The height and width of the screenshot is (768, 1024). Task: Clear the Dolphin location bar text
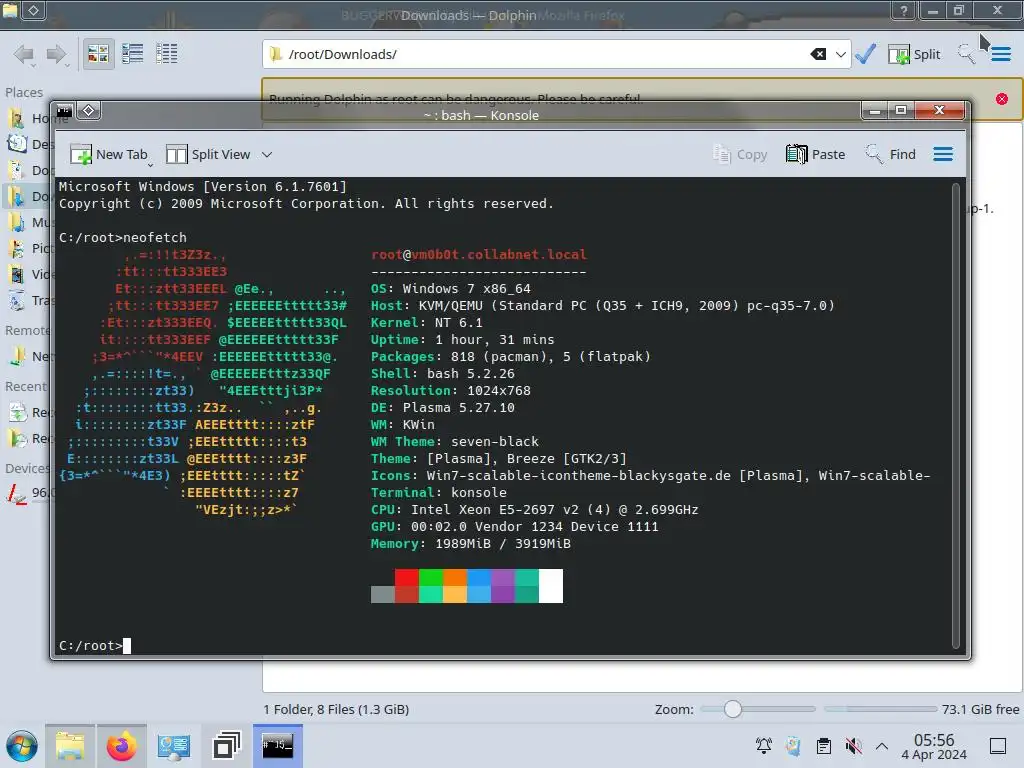pos(818,54)
